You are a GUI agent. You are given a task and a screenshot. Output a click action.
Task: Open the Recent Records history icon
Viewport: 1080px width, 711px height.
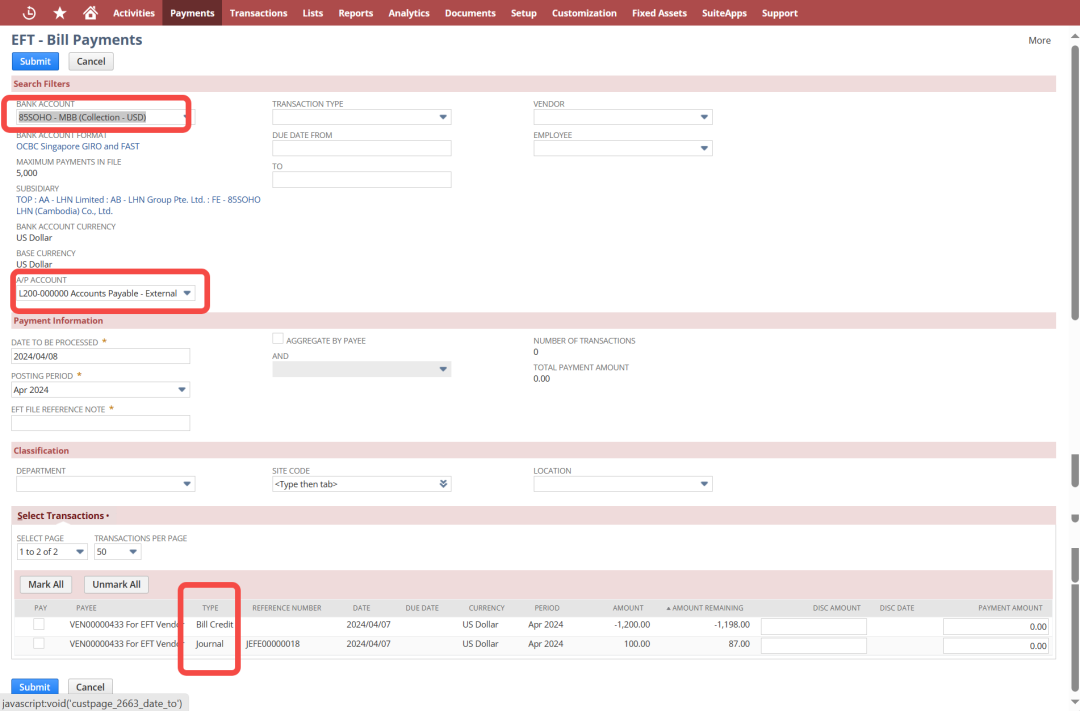tap(29, 12)
